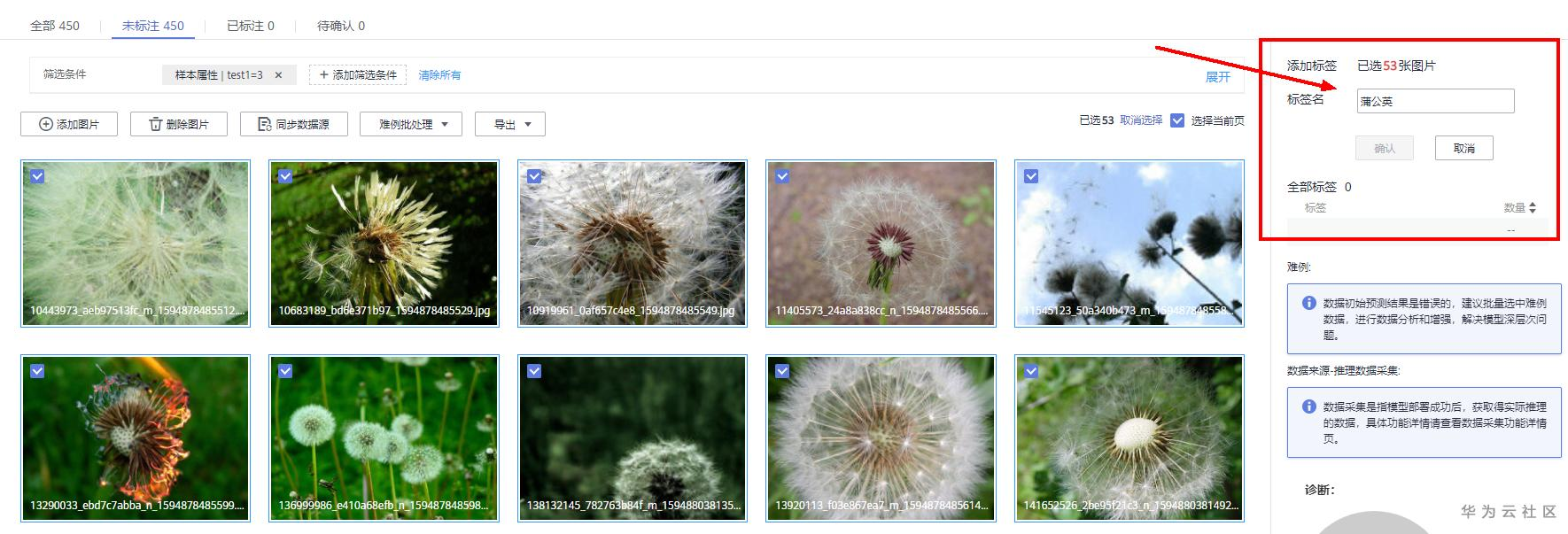This screenshot has height=534, width=1568.
Task: Open thumbnail 10919961_0af657c4e8 image
Action: [633, 244]
